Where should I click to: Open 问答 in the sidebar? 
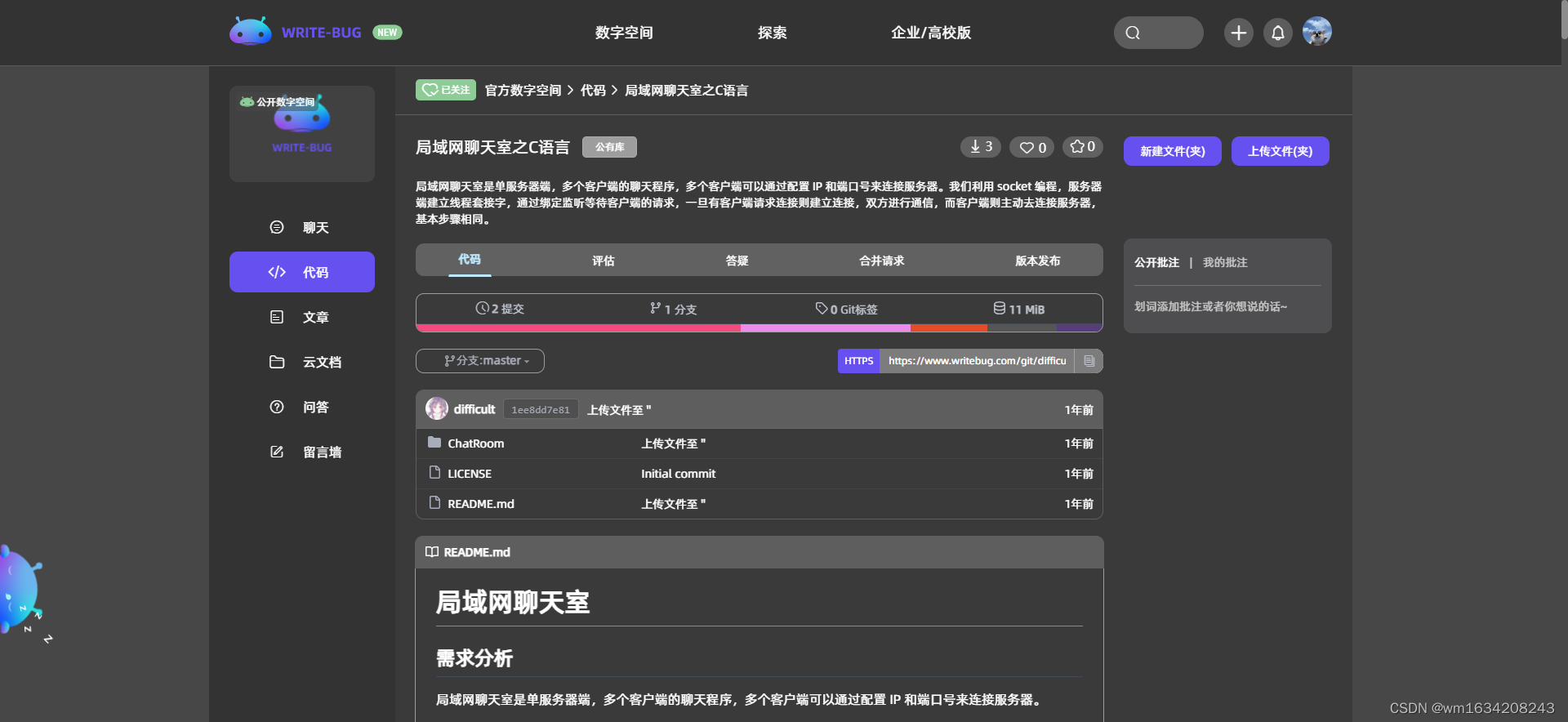[302, 407]
